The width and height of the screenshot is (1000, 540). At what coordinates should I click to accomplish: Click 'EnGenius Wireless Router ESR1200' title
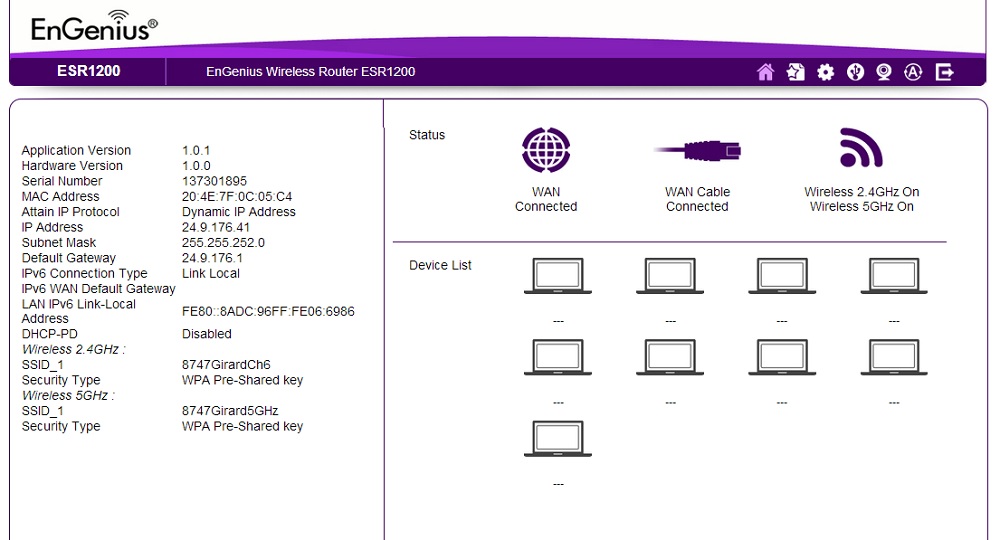point(311,71)
